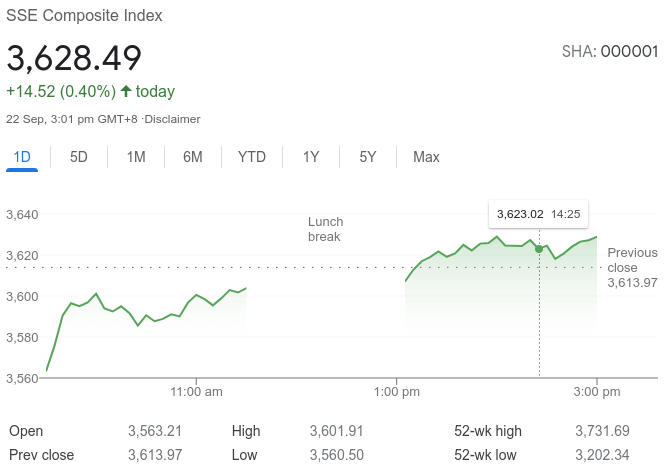Click the 11:00 am axis label
The width and height of the screenshot is (665, 468).
click(196, 392)
